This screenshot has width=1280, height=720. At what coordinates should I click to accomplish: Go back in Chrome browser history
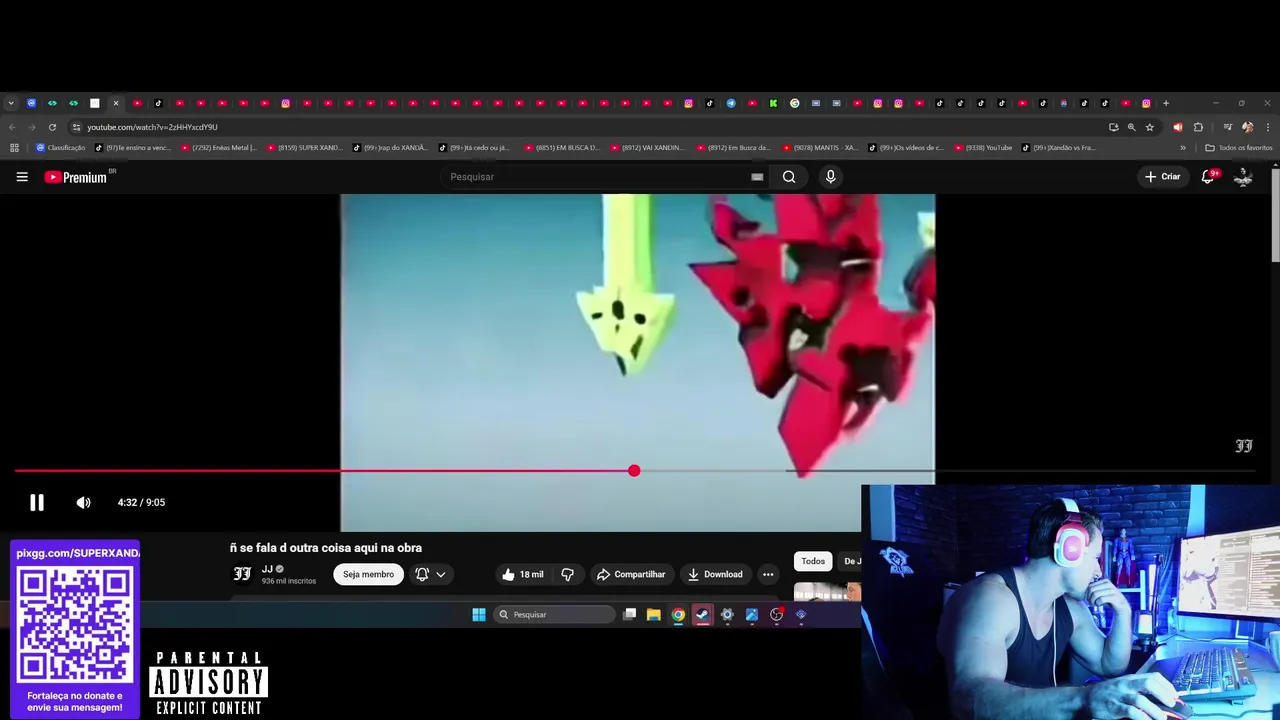coord(11,127)
